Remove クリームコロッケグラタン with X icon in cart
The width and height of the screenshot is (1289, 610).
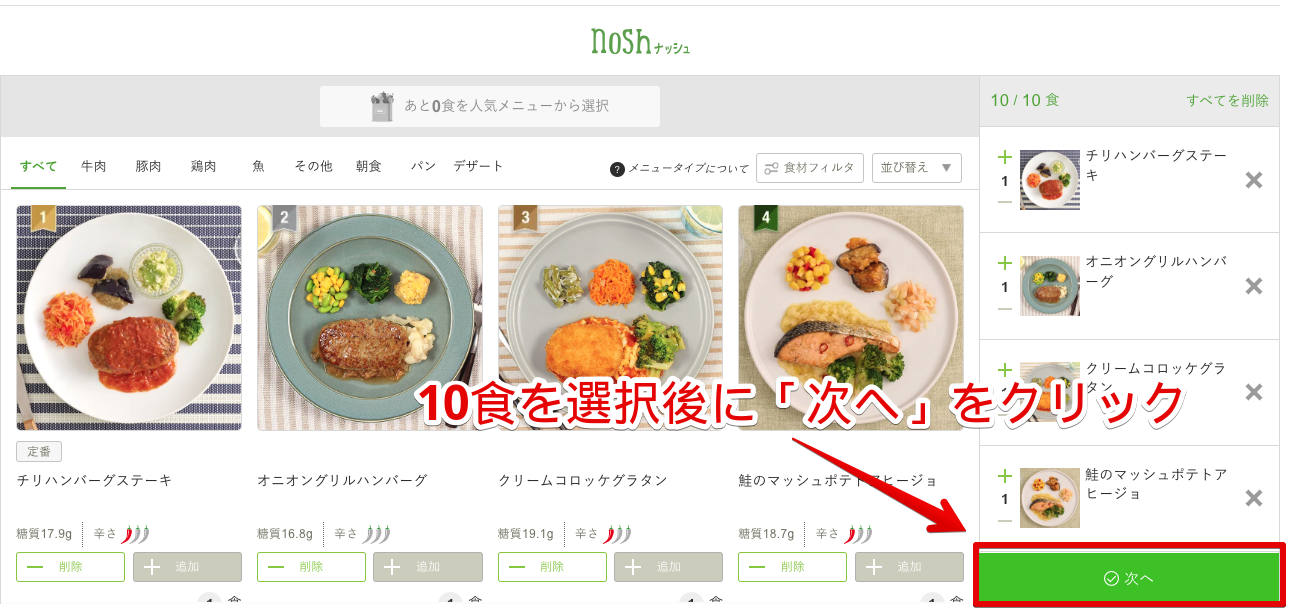coord(1253,392)
